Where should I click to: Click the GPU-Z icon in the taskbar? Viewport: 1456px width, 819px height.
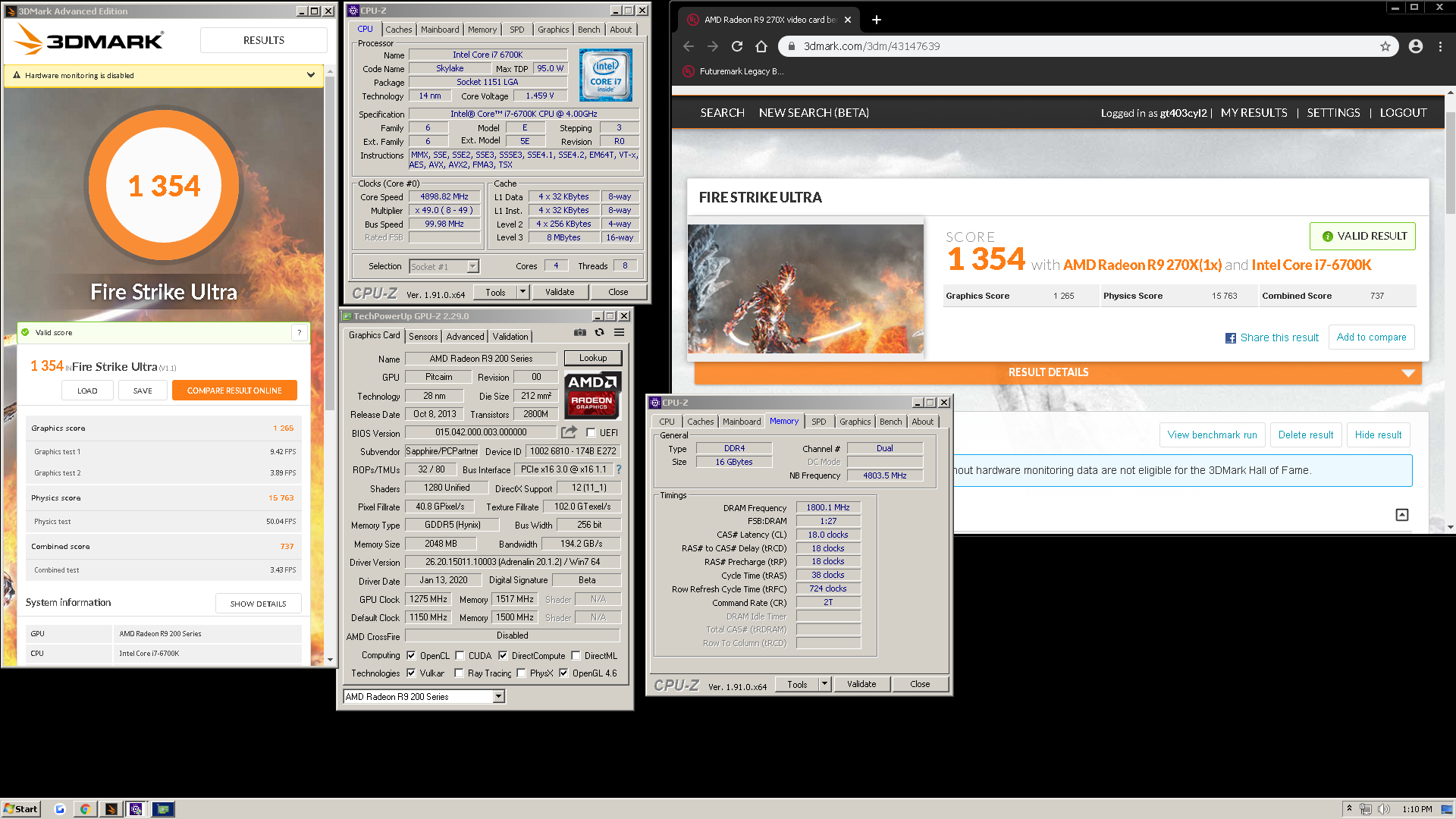(x=163, y=809)
